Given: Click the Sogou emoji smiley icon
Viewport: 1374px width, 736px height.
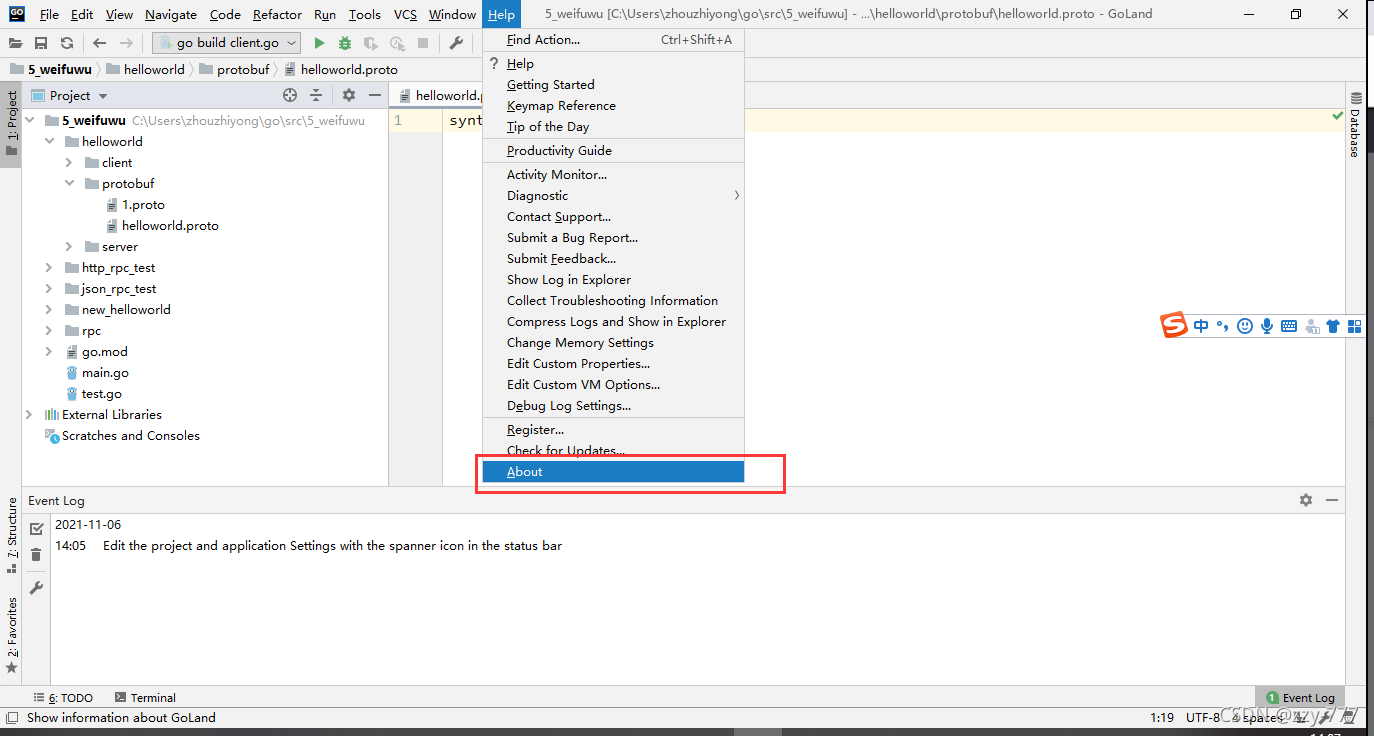Looking at the screenshot, I should tap(1245, 326).
